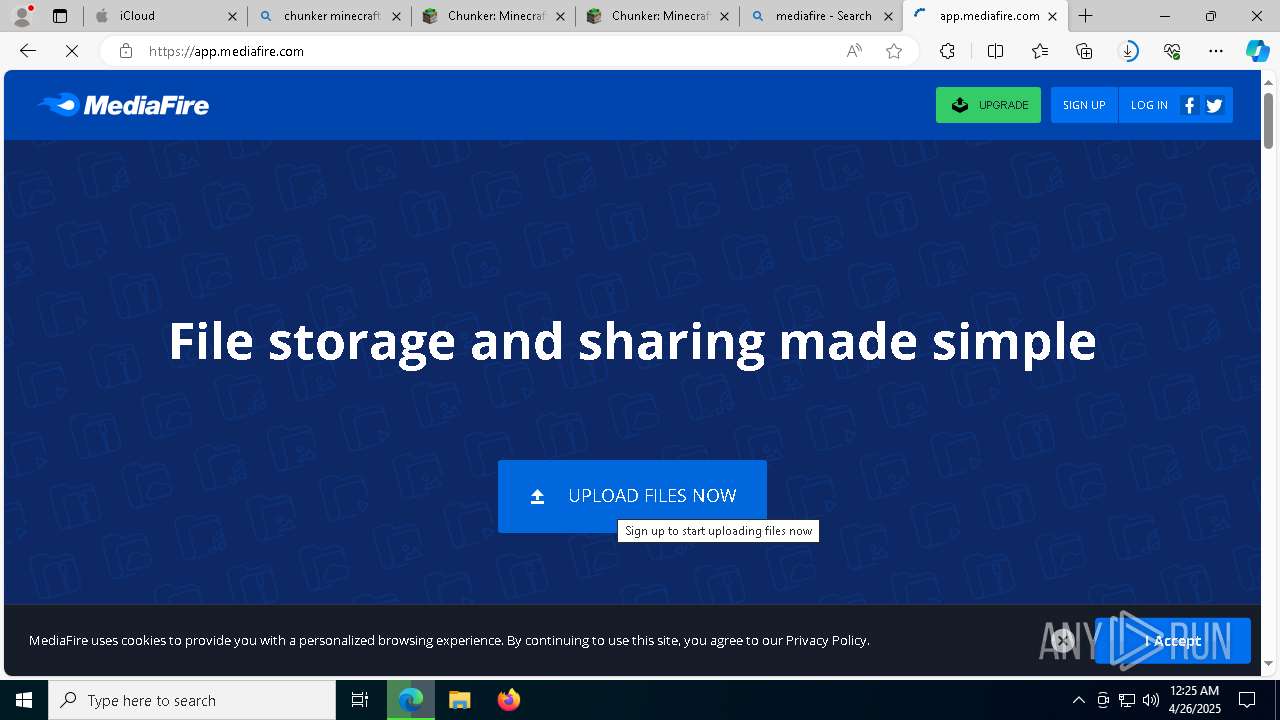Open the MediaFire logo home link
1280x720 pixels.
[123, 105]
